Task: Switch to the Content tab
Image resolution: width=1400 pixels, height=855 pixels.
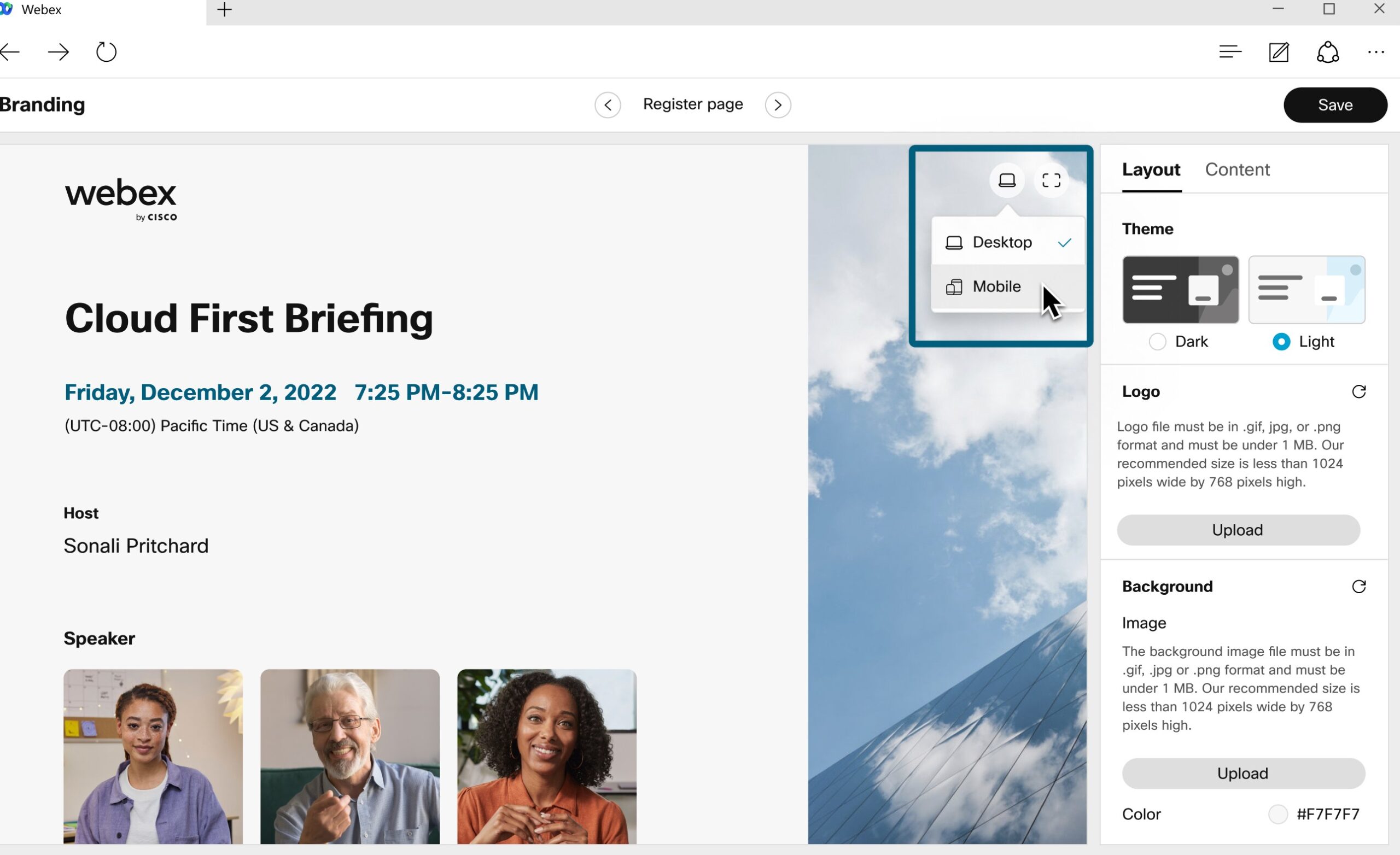Action: 1237,169
